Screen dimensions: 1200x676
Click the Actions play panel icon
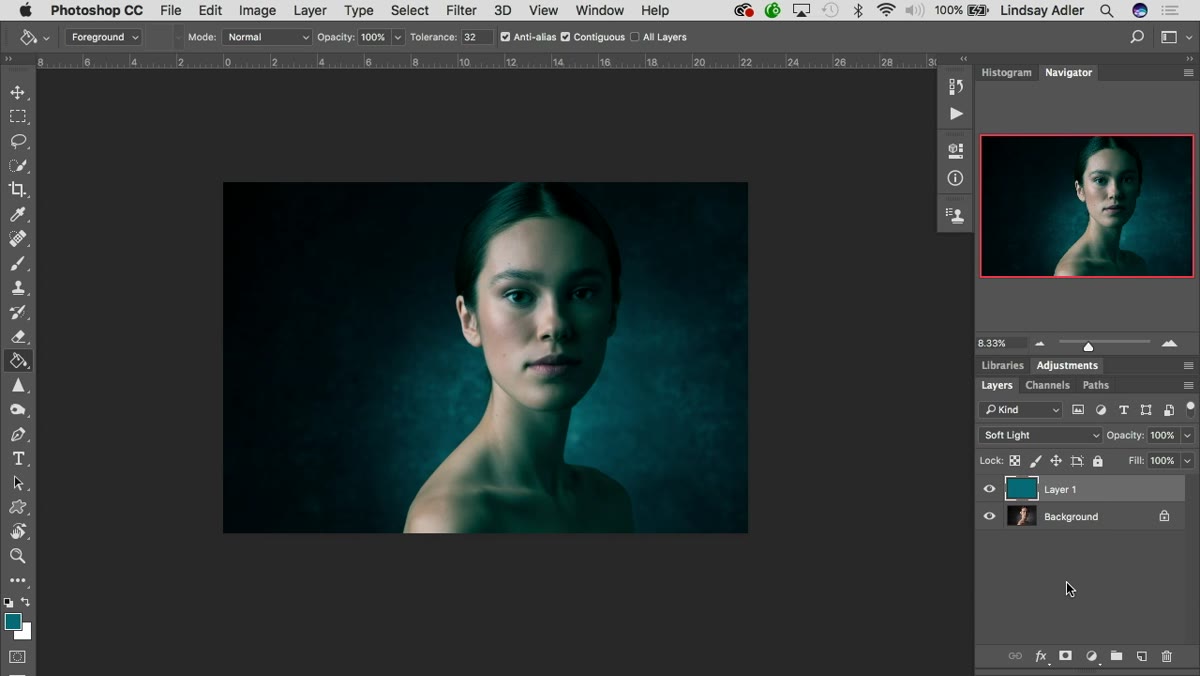(956, 114)
